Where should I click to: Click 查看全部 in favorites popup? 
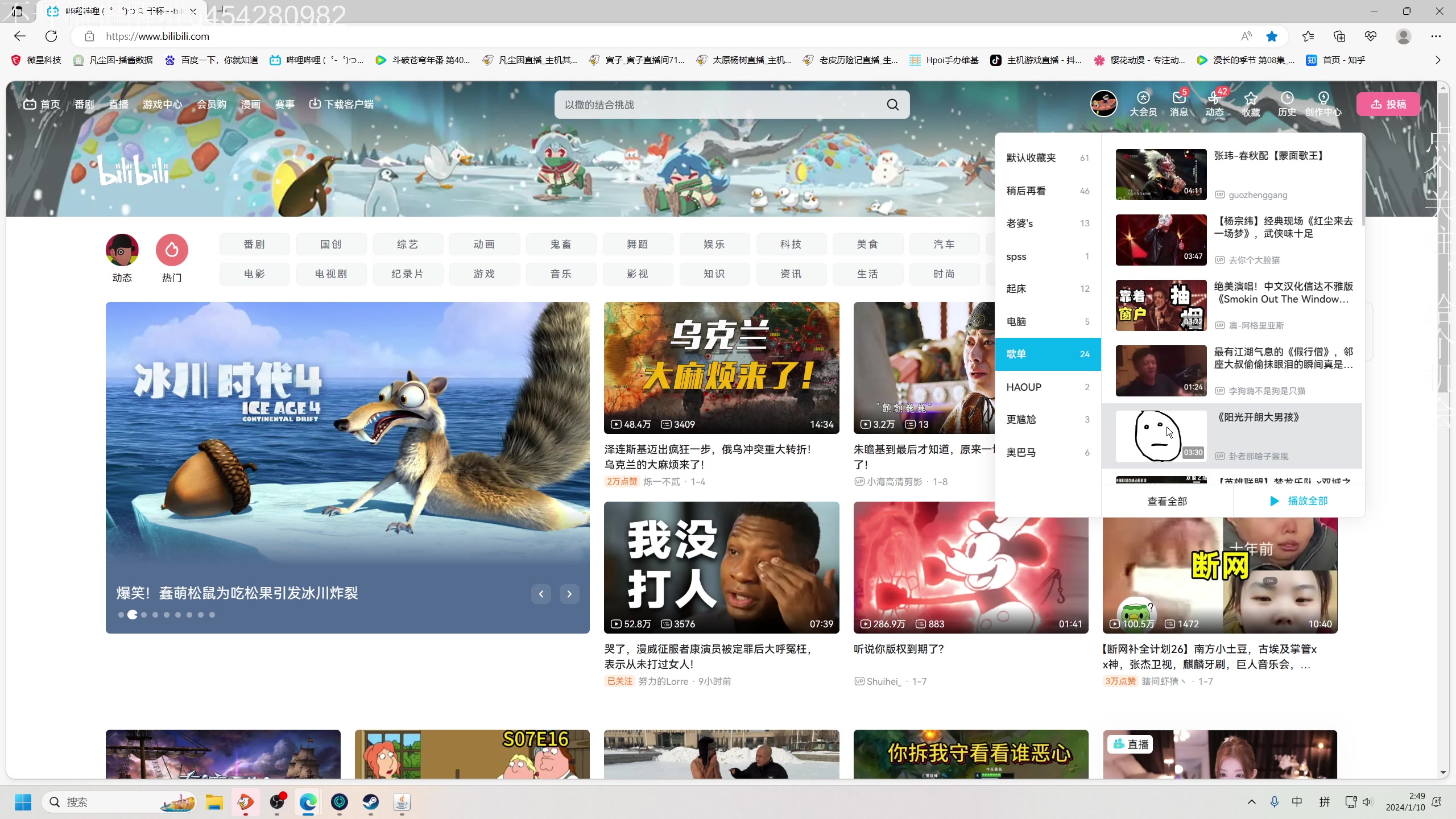pyautogui.click(x=1167, y=501)
